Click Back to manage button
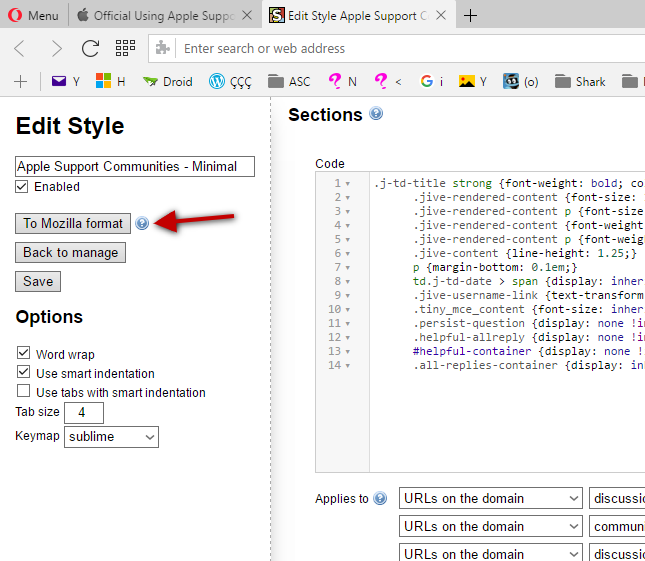Screen dimensions: 645x561 70,253
